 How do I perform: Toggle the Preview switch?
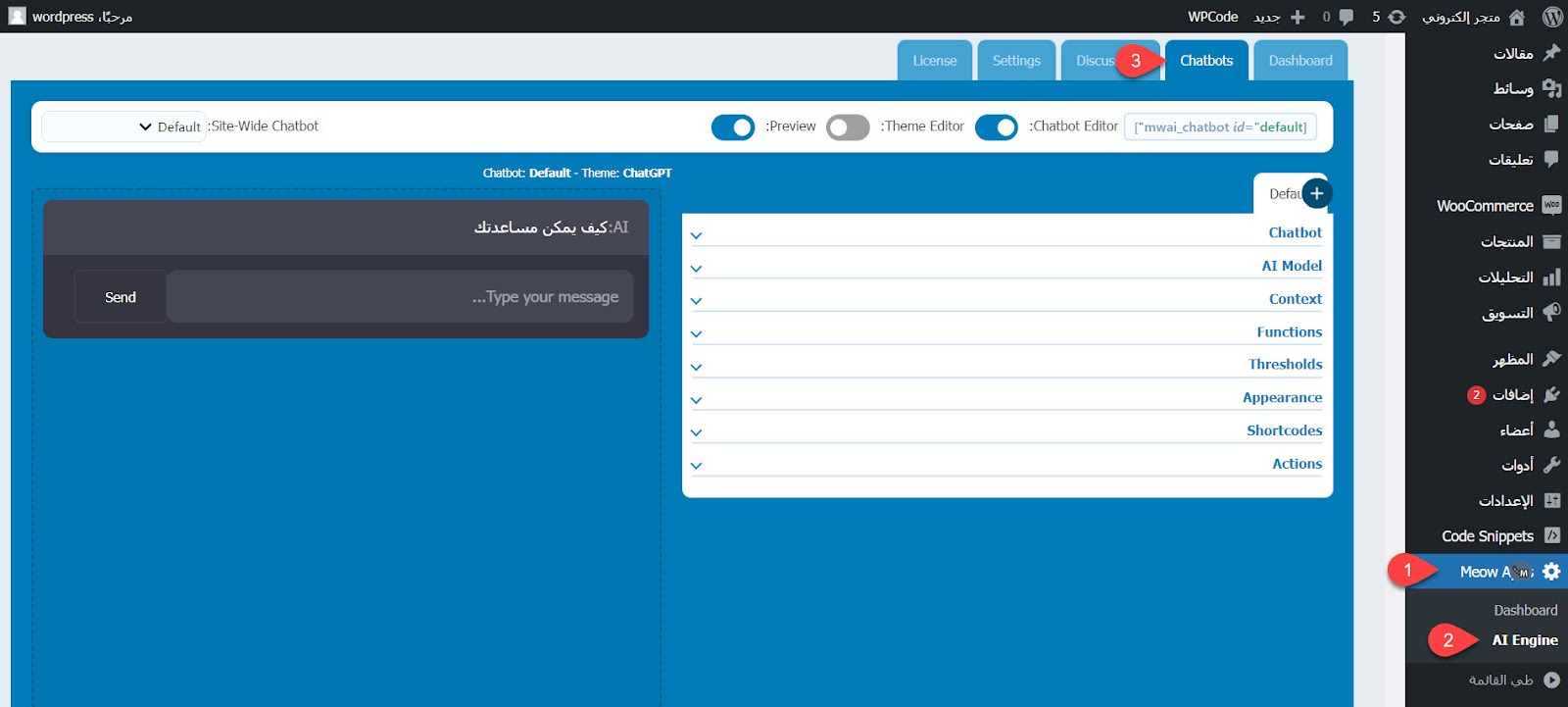pyautogui.click(x=732, y=127)
